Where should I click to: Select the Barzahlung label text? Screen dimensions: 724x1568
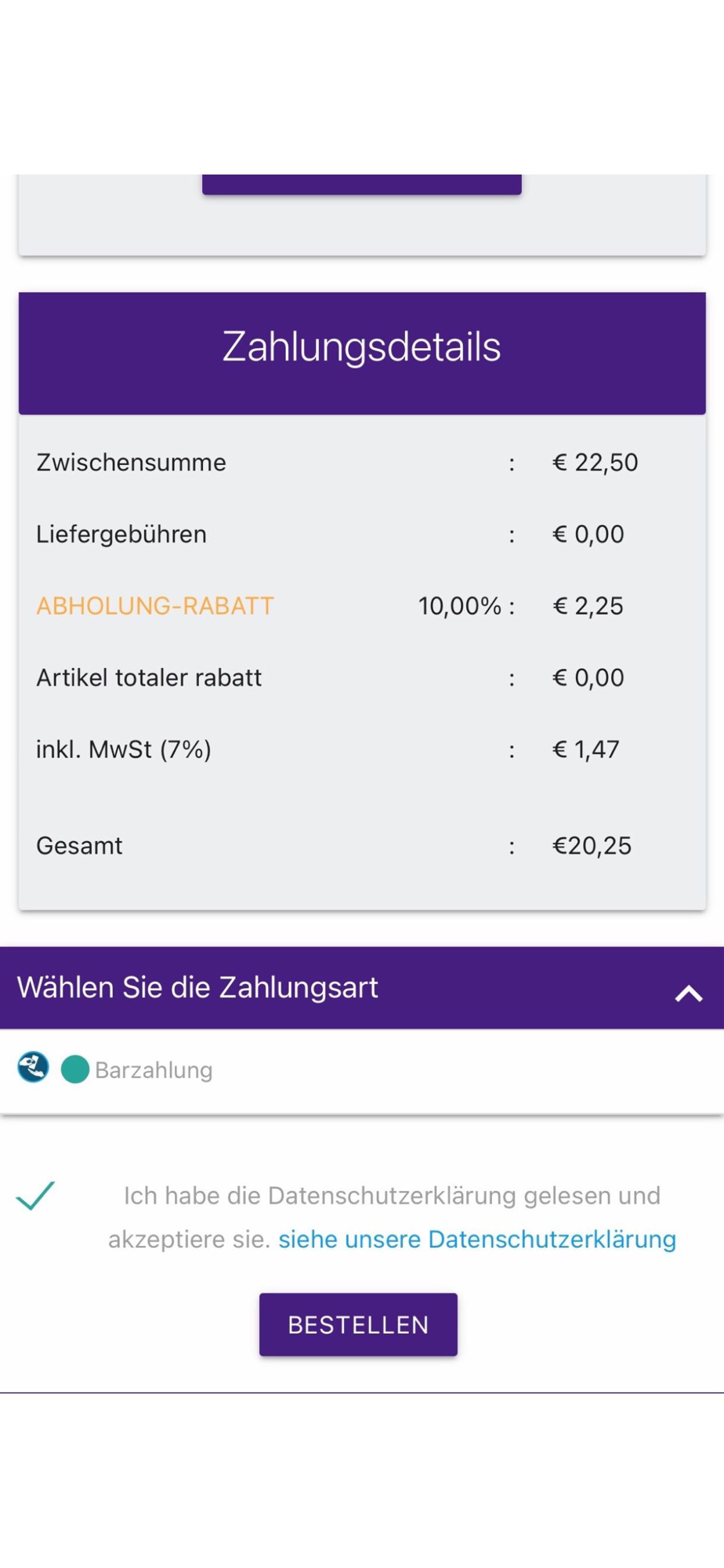154,1070
